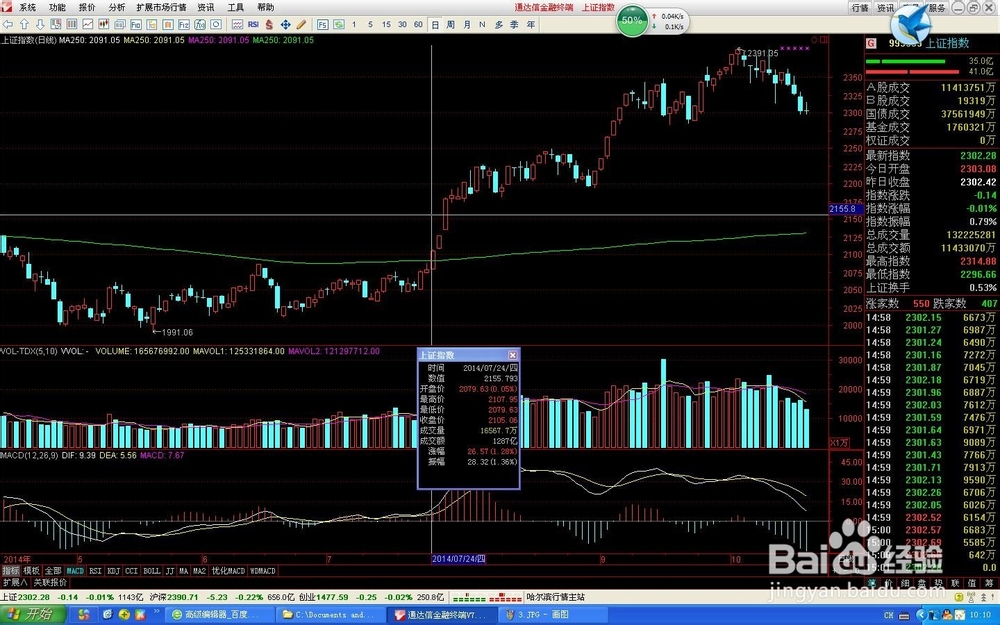Select the 30-minute period button
Image resolution: width=1000 pixels, height=625 pixels.
pyautogui.click(x=402, y=24)
